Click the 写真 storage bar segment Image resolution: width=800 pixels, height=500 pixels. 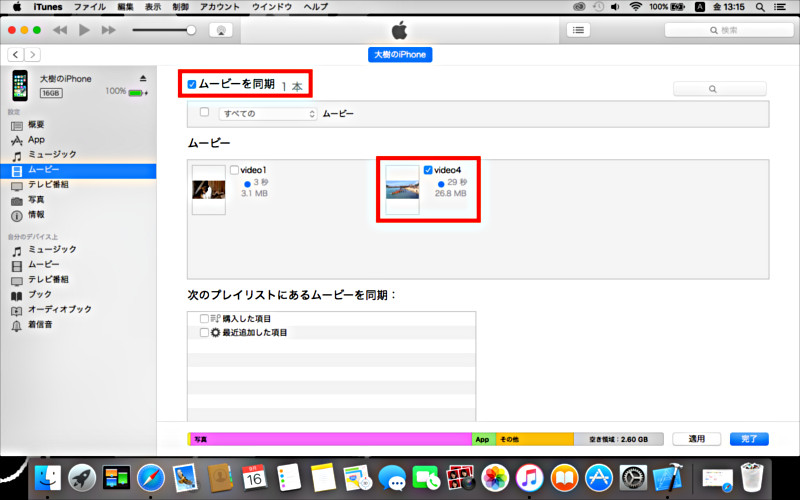pos(331,439)
